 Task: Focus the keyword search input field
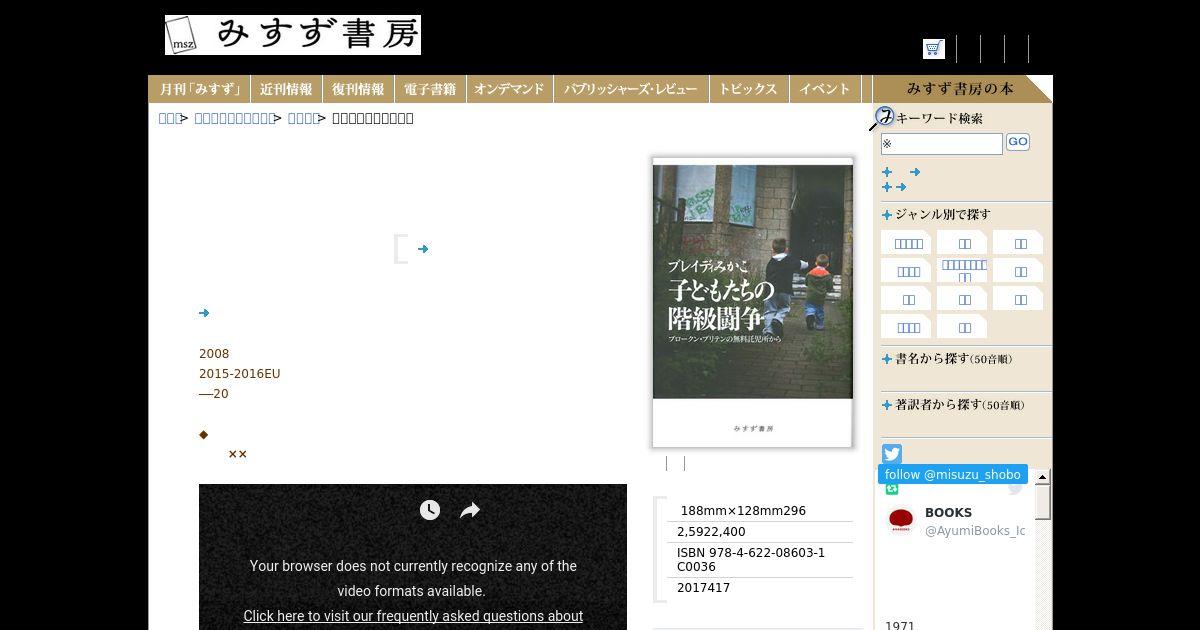click(x=941, y=144)
